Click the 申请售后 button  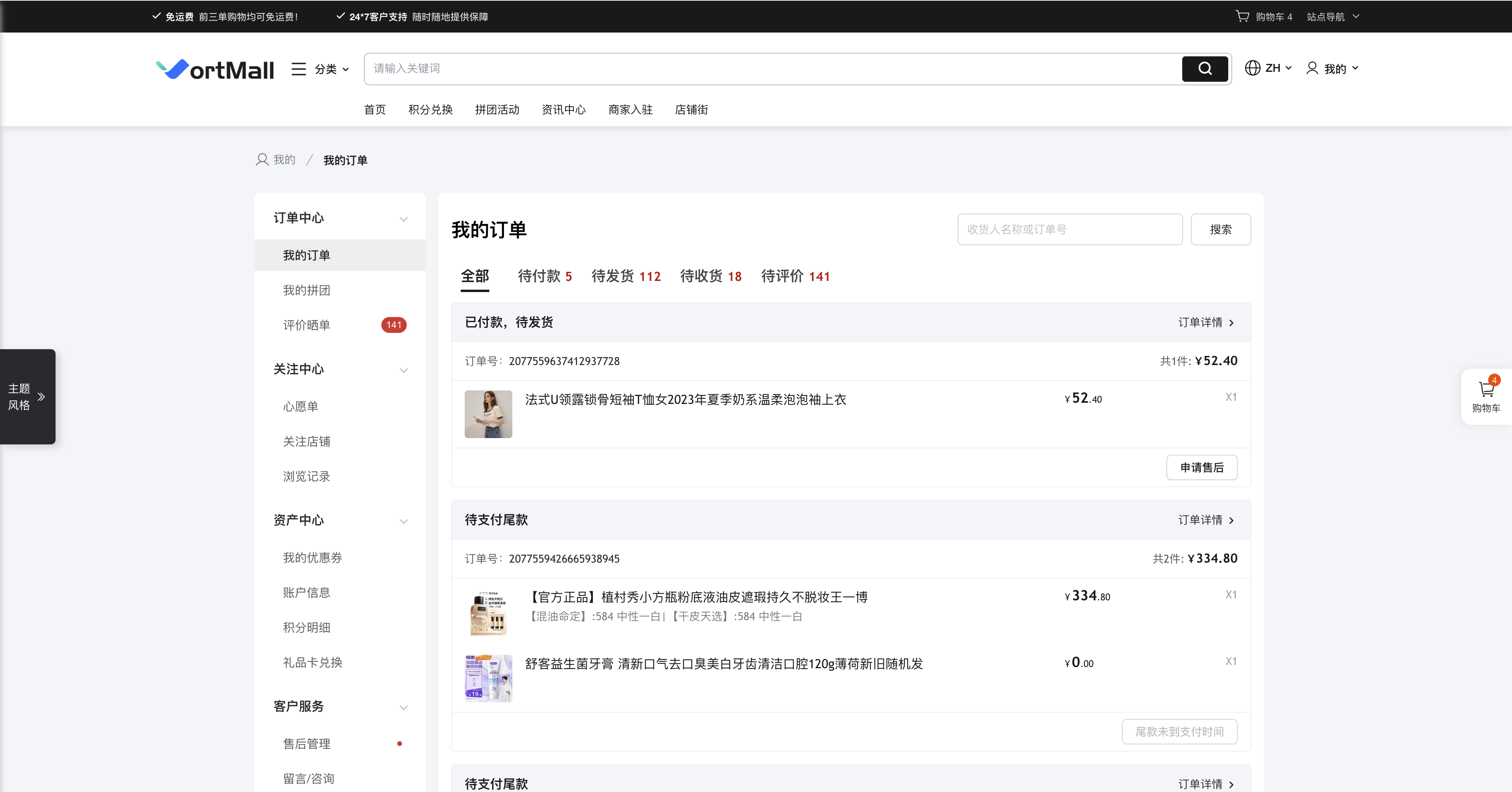click(1202, 467)
